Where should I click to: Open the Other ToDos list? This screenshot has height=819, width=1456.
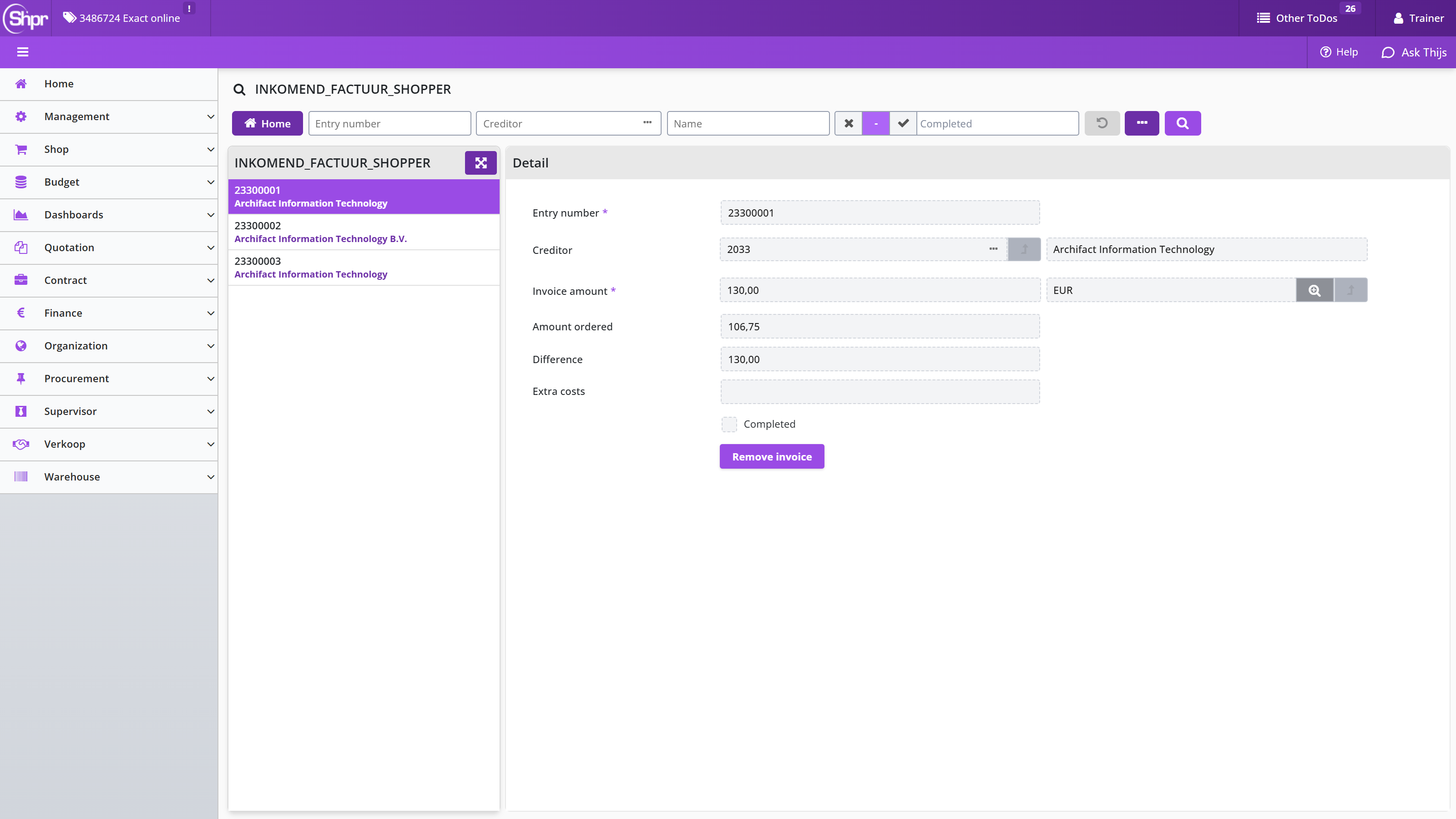point(1306,18)
